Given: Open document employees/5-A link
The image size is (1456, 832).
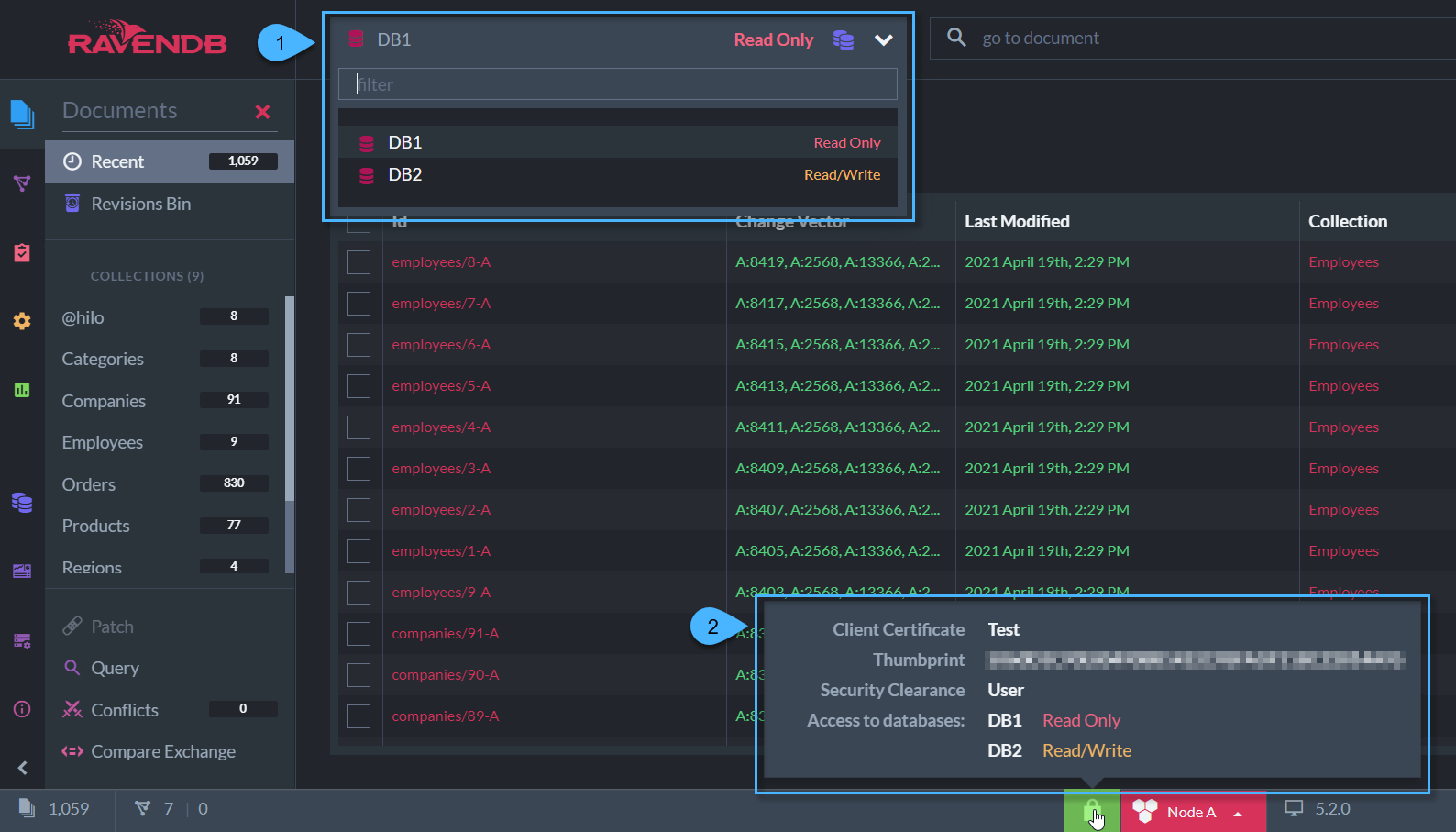Looking at the screenshot, I should (441, 386).
